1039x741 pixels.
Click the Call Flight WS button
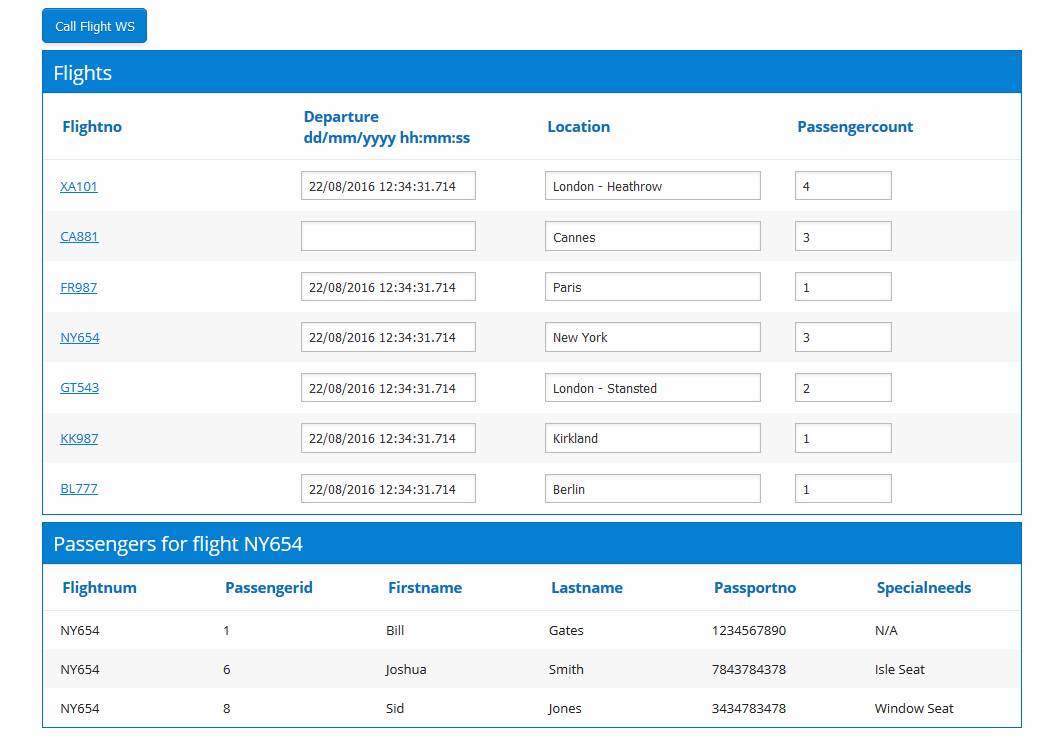(94, 26)
